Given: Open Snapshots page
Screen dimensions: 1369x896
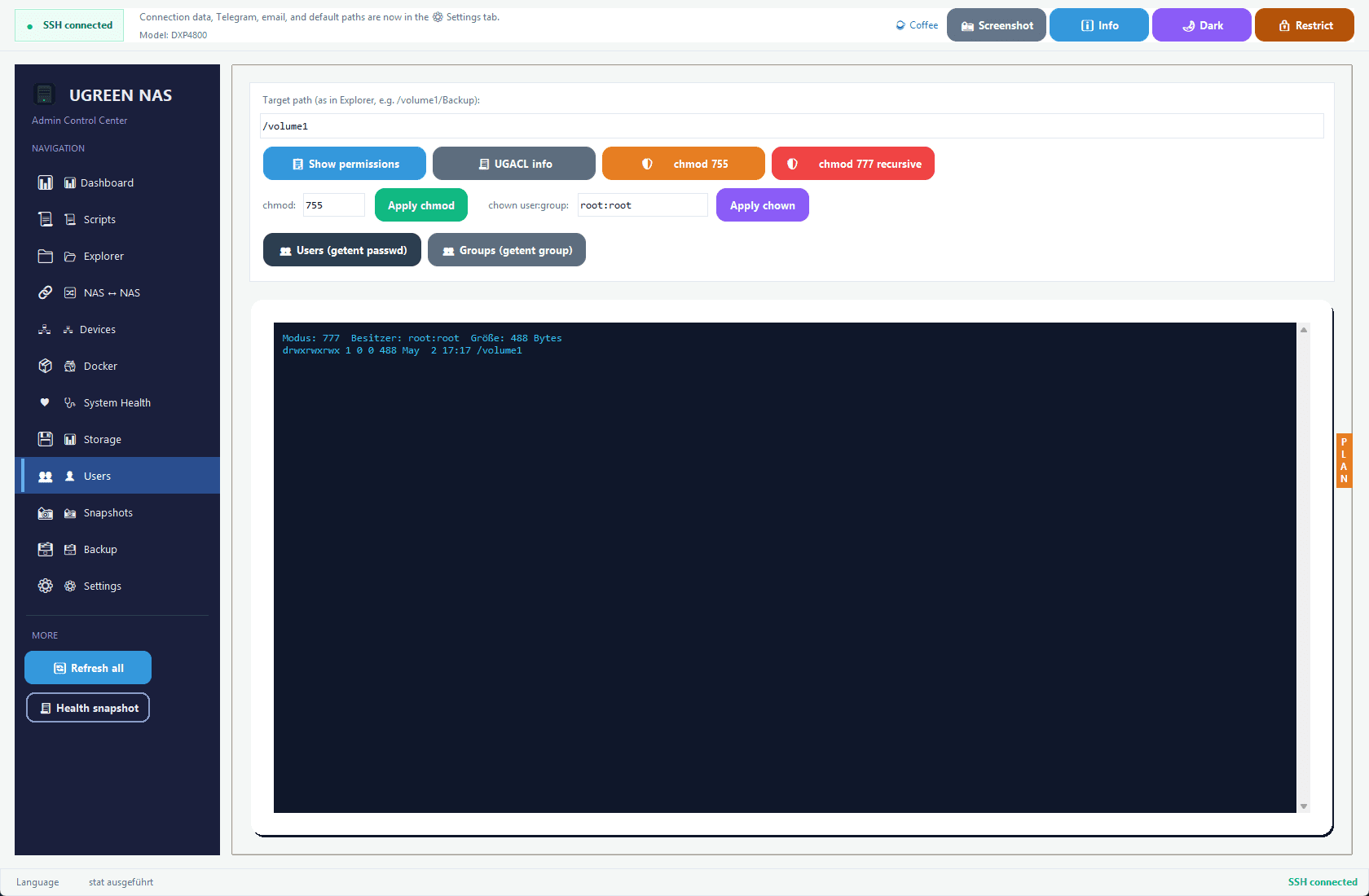Looking at the screenshot, I should [x=117, y=512].
